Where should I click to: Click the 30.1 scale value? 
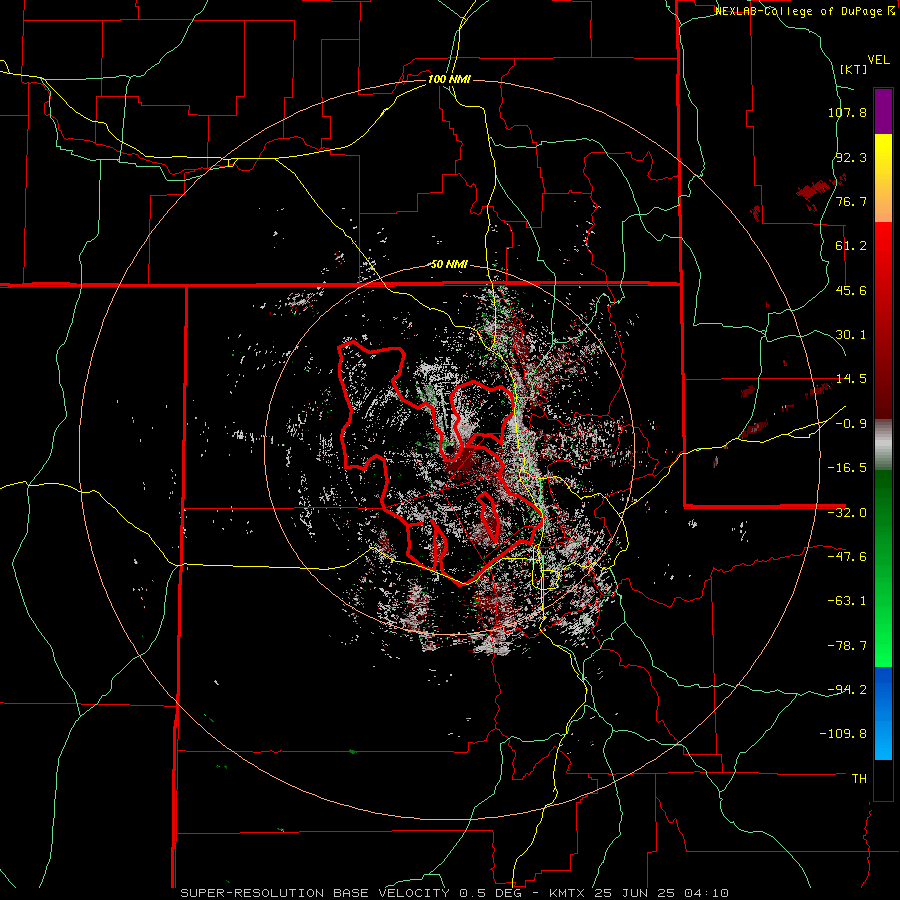pyautogui.click(x=851, y=335)
